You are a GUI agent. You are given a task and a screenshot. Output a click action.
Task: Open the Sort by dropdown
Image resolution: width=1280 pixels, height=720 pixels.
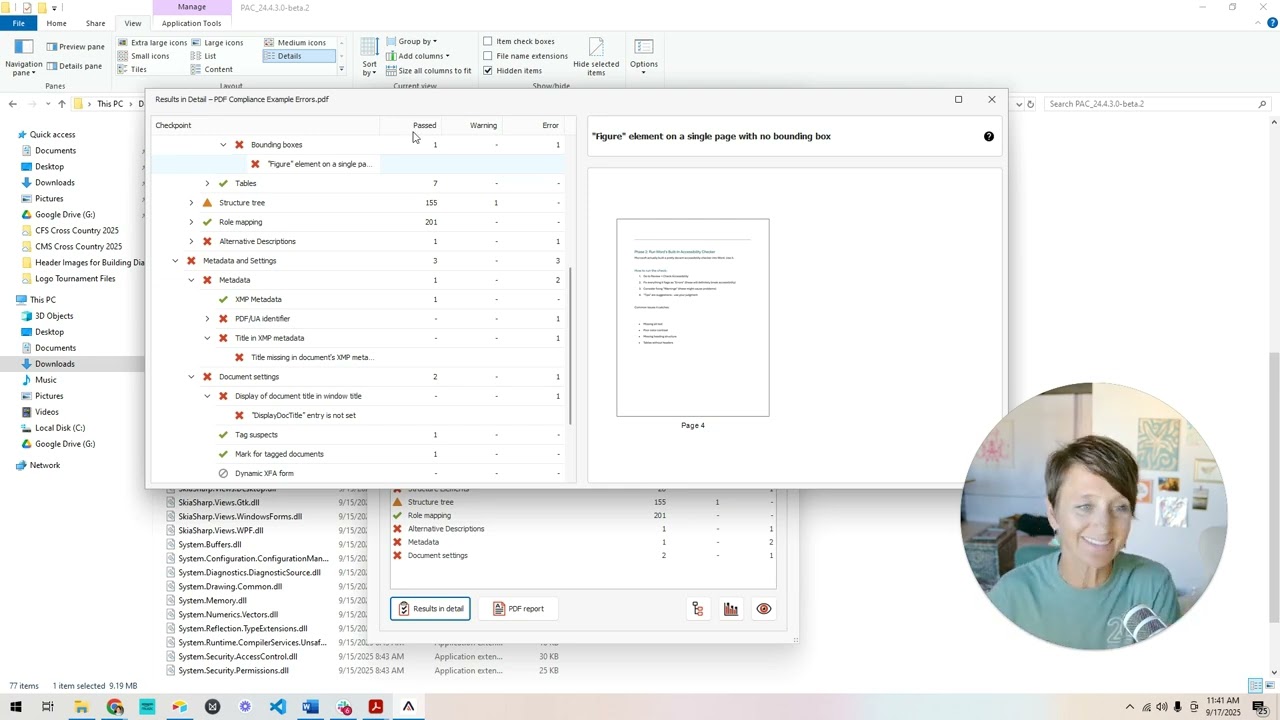pyautogui.click(x=370, y=57)
